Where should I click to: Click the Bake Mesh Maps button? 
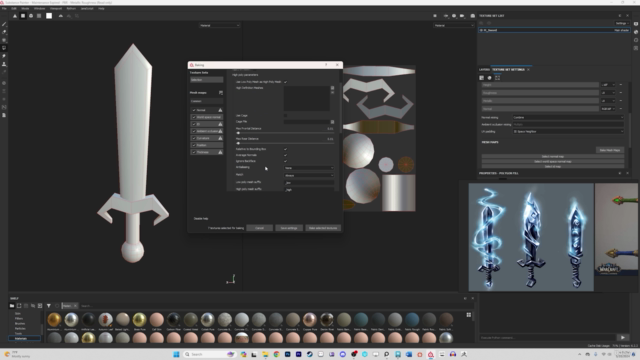tap(610, 150)
